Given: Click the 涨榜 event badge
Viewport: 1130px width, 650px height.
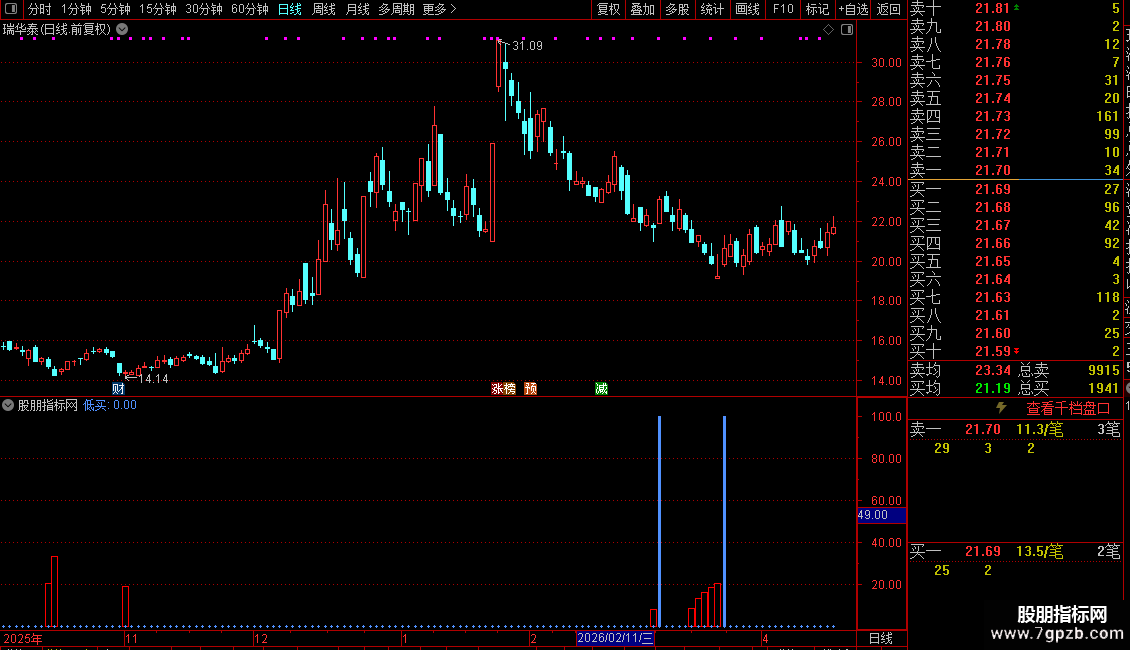Looking at the screenshot, I should (x=503, y=388).
